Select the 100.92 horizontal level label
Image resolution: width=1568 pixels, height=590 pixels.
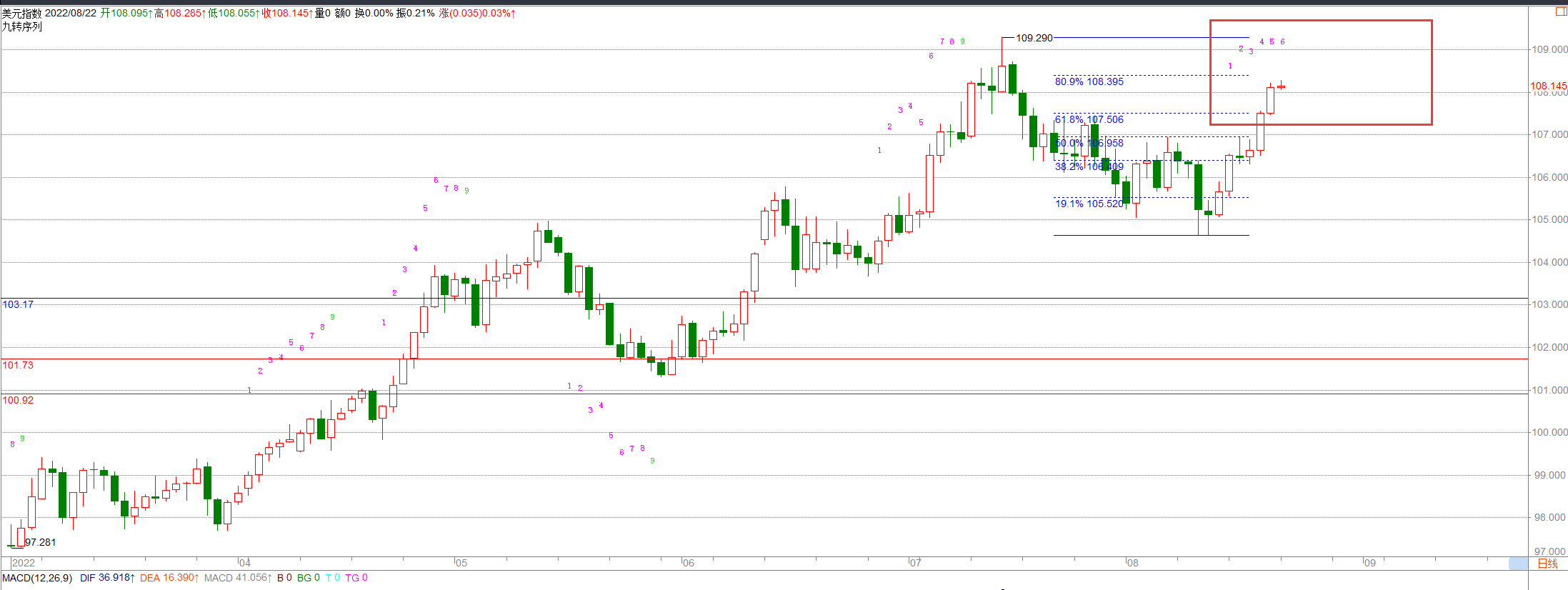pyautogui.click(x=18, y=400)
